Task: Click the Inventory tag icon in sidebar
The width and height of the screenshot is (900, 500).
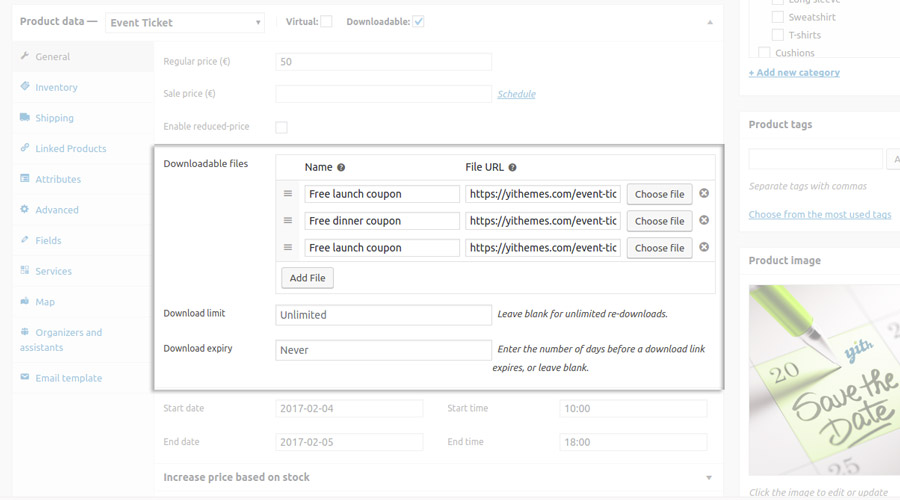Action: click(x=25, y=87)
